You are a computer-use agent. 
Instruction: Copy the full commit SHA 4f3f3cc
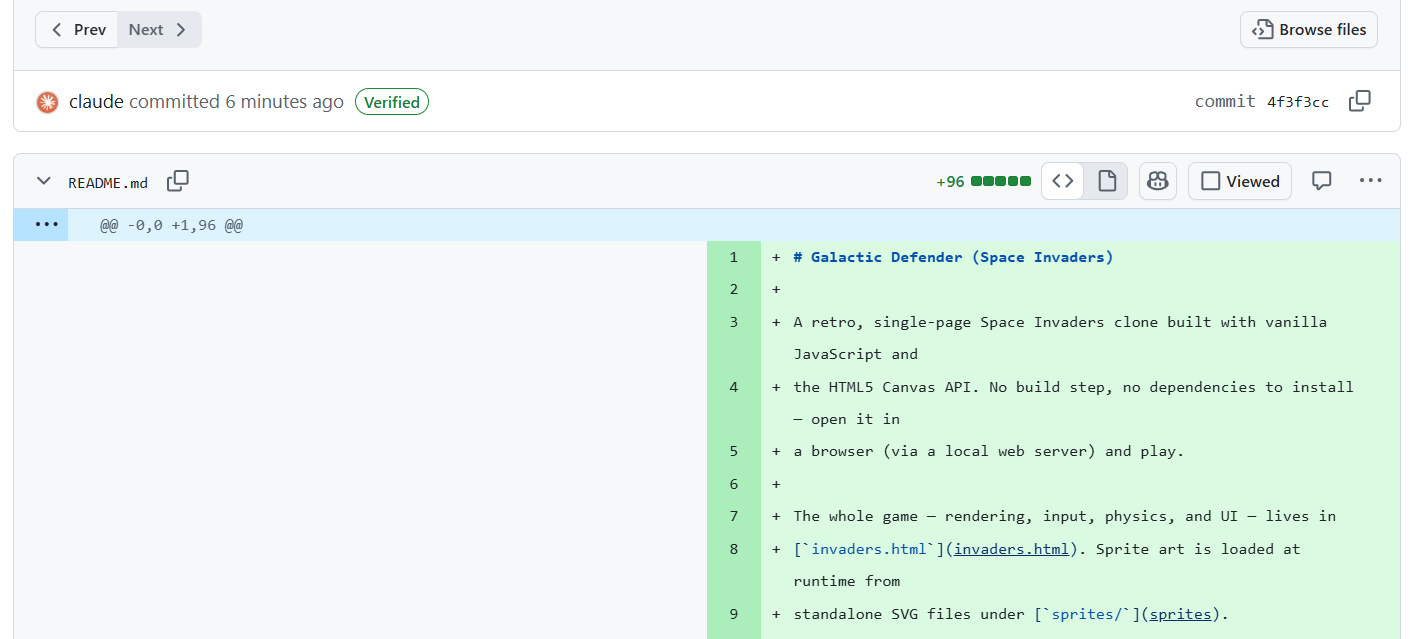click(1360, 101)
